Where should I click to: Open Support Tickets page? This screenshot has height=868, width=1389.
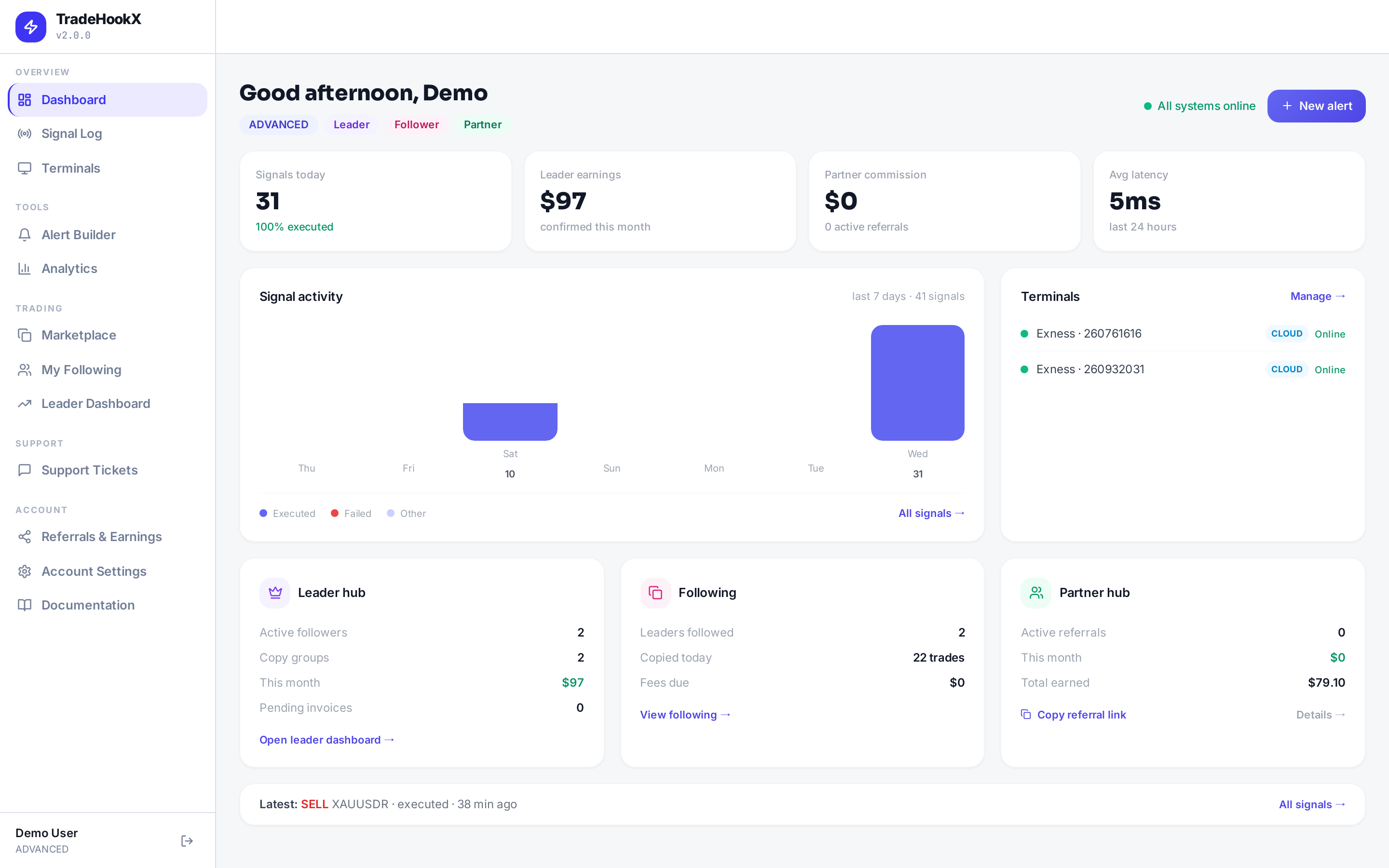(x=108, y=470)
